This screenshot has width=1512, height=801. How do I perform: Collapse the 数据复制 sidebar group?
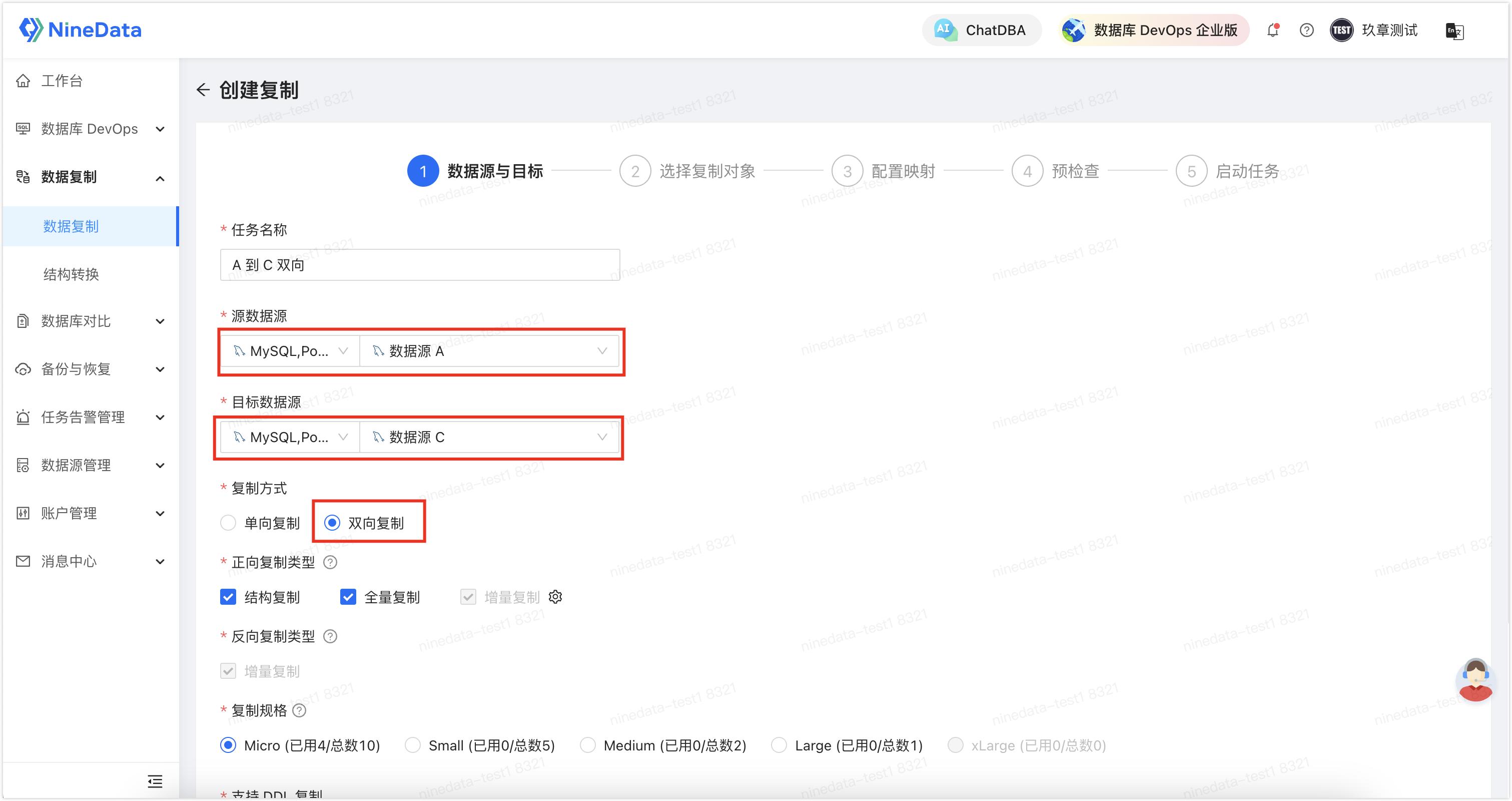pyautogui.click(x=91, y=177)
